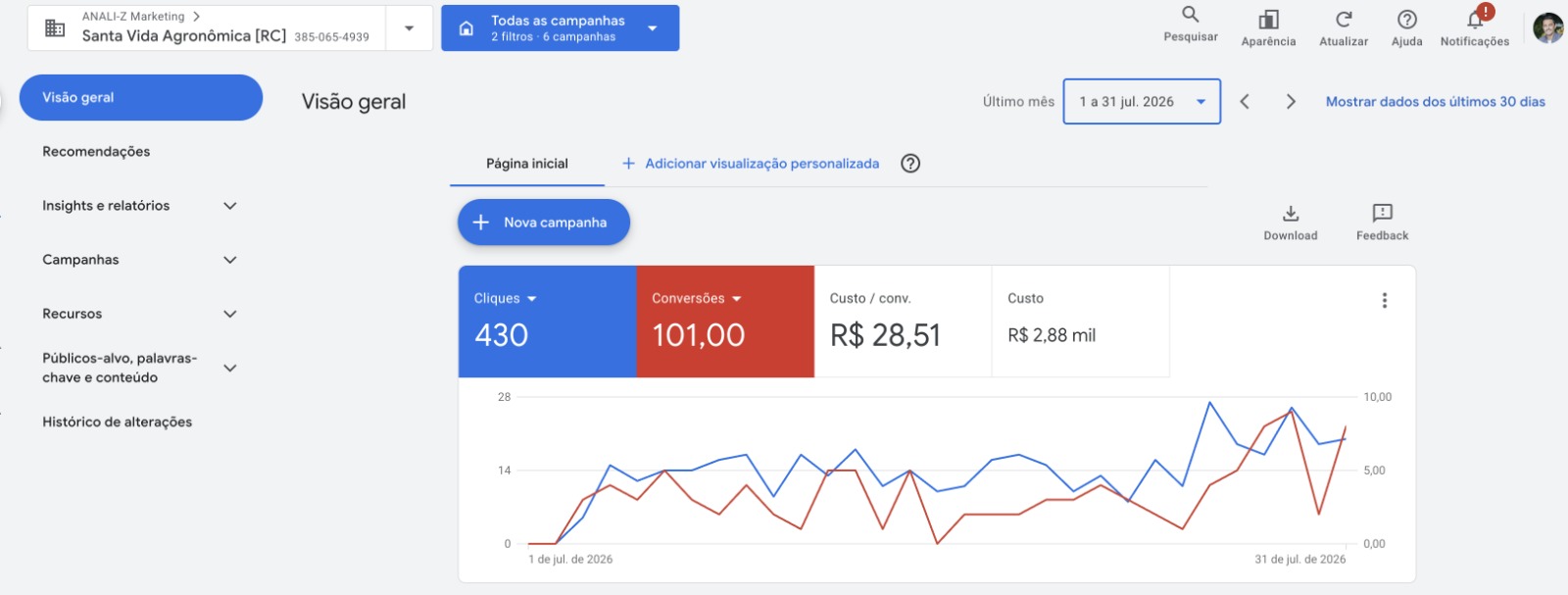Click Adicionar visualização personalizada
The height and width of the screenshot is (595, 1568).
[x=751, y=164]
